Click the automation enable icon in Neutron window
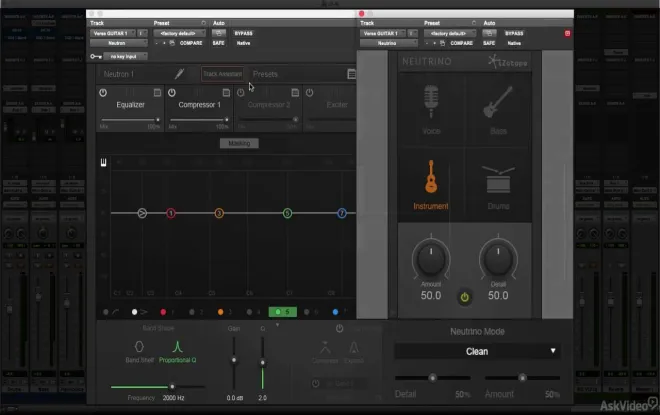 (x=218, y=33)
